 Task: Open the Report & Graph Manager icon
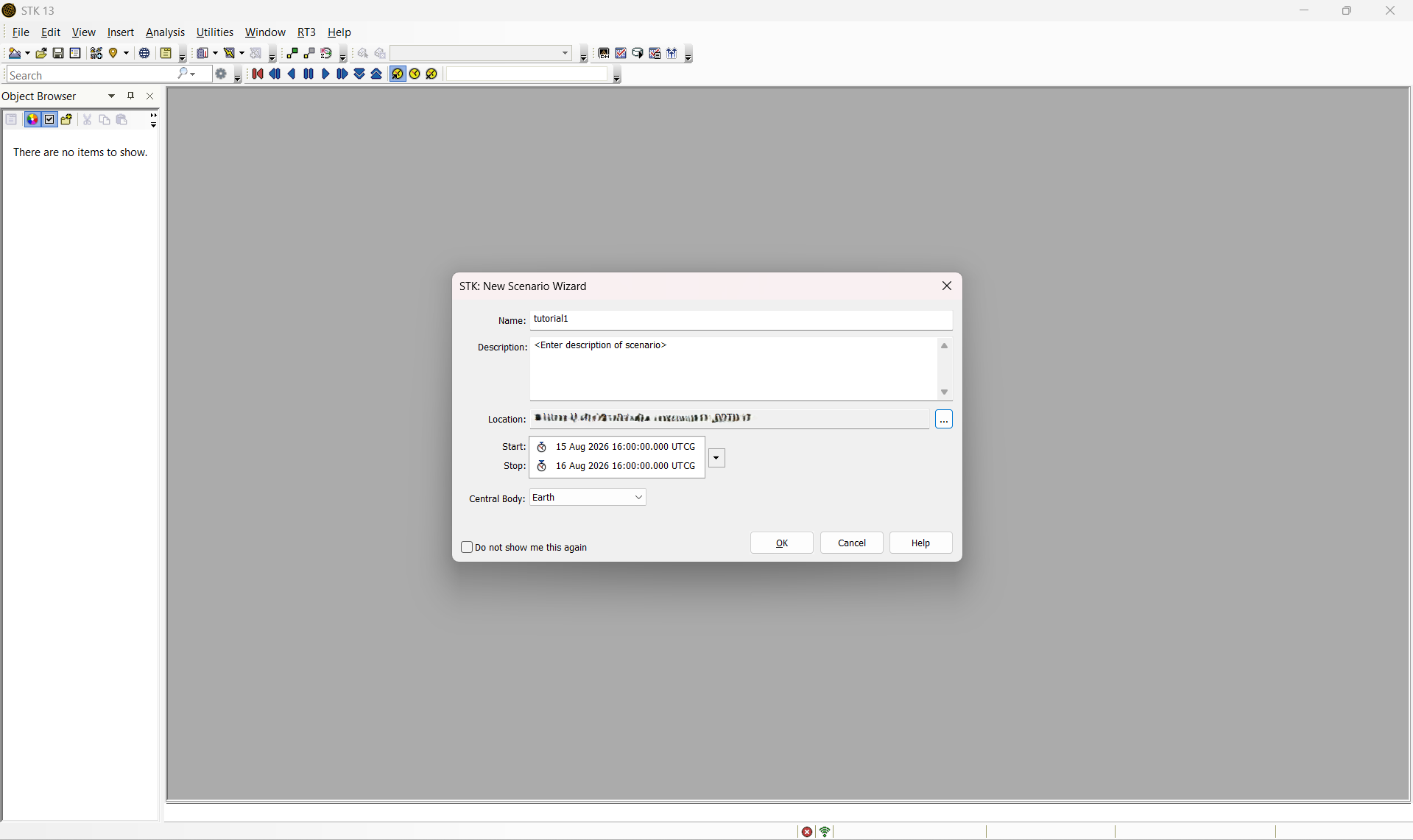tap(202, 53)
